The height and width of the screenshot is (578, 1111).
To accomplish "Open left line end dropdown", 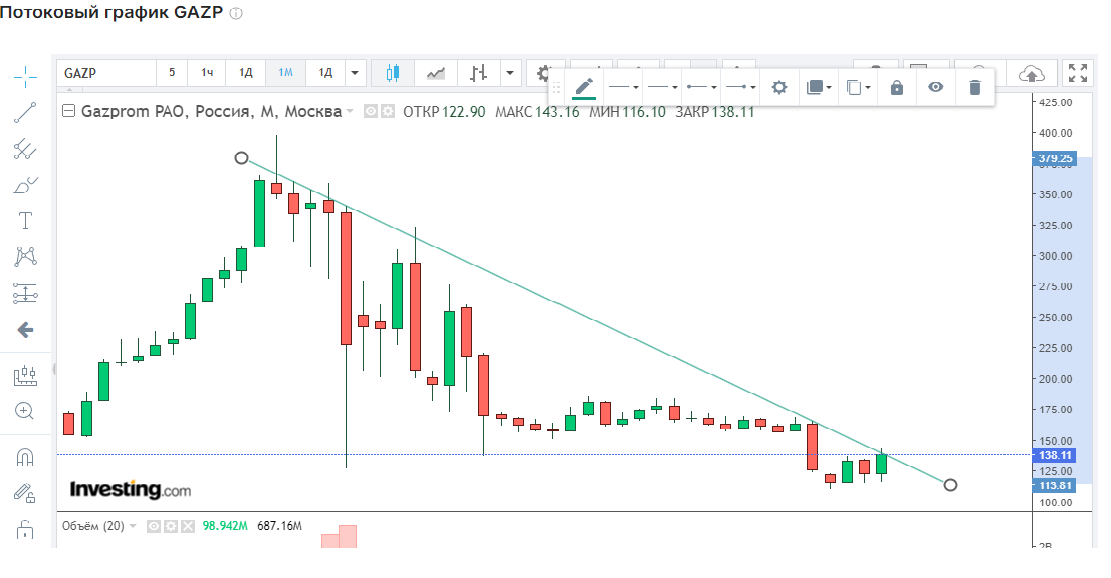I will pyautogui.click(x=701, y=87).
